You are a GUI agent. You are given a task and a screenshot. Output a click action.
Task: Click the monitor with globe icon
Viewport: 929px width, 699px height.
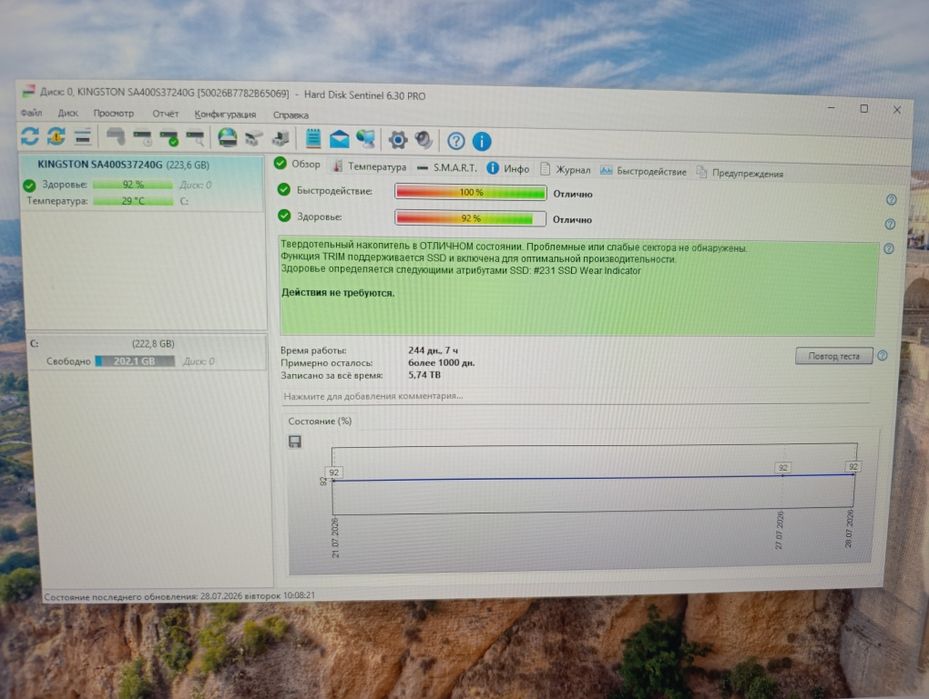point(366,139)
